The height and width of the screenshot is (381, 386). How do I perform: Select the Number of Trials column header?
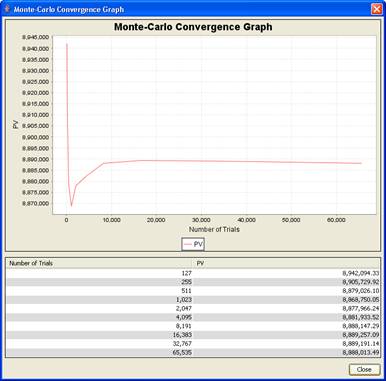[x=100, y=263]
